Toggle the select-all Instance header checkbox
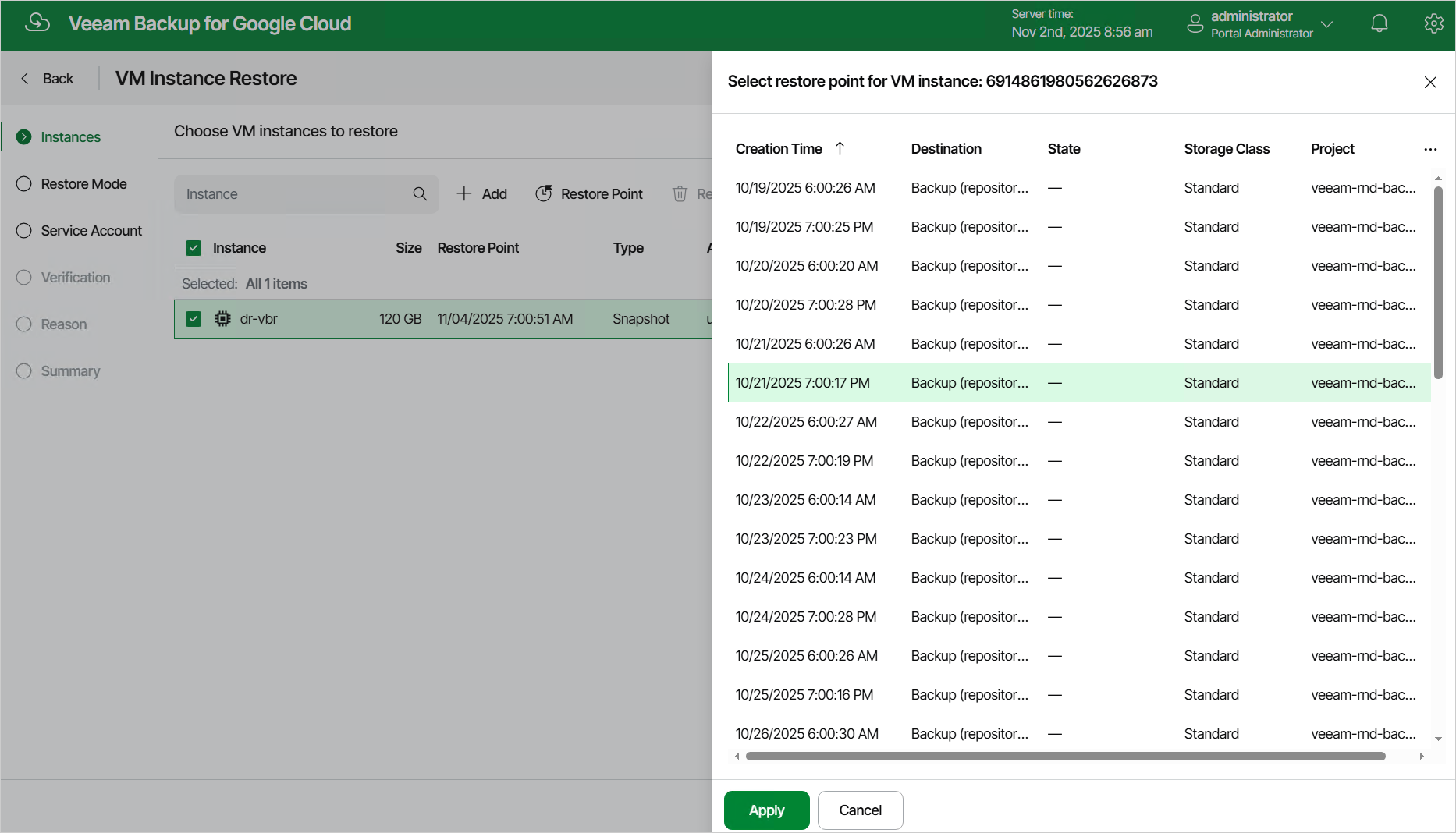The image size is (1456, 833). coord(194,248)
